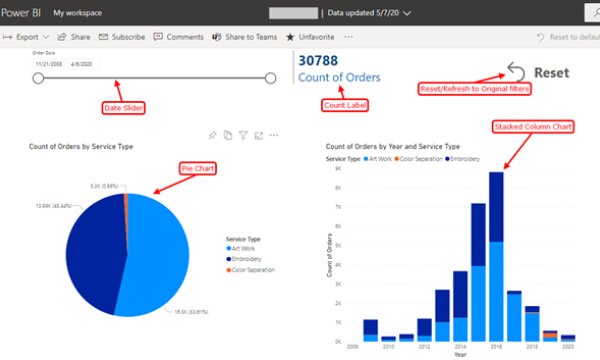Pin the pie chart visual
This screenshot has height=360, width=600.
coord(212,135)
